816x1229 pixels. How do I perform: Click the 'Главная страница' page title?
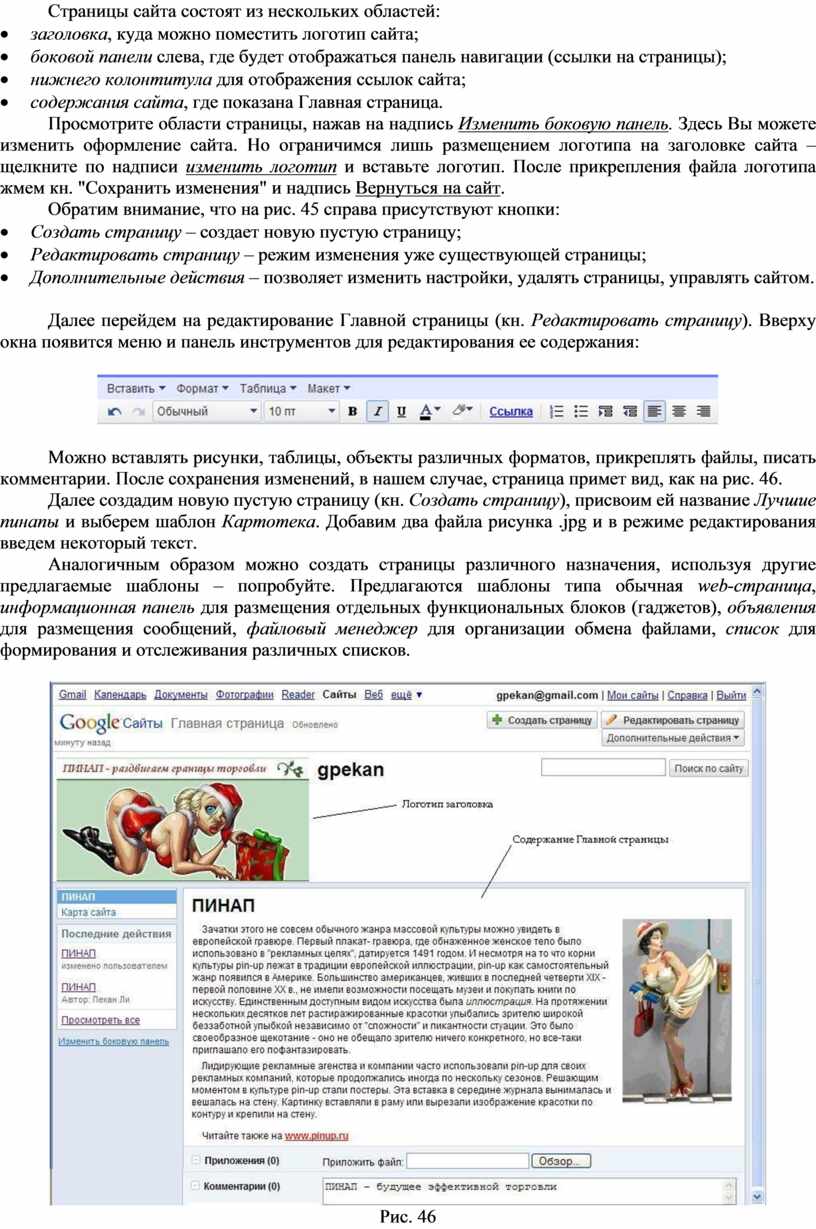227,723
